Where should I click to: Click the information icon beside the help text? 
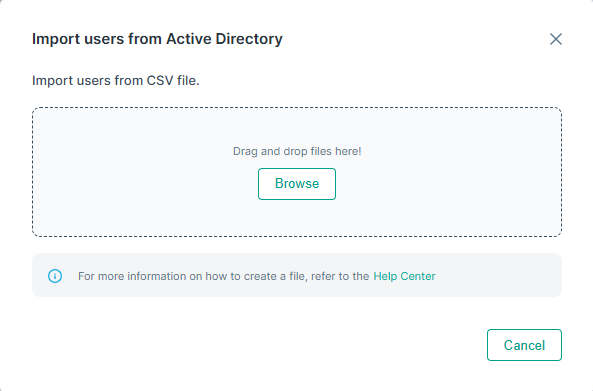pos(55,276)
